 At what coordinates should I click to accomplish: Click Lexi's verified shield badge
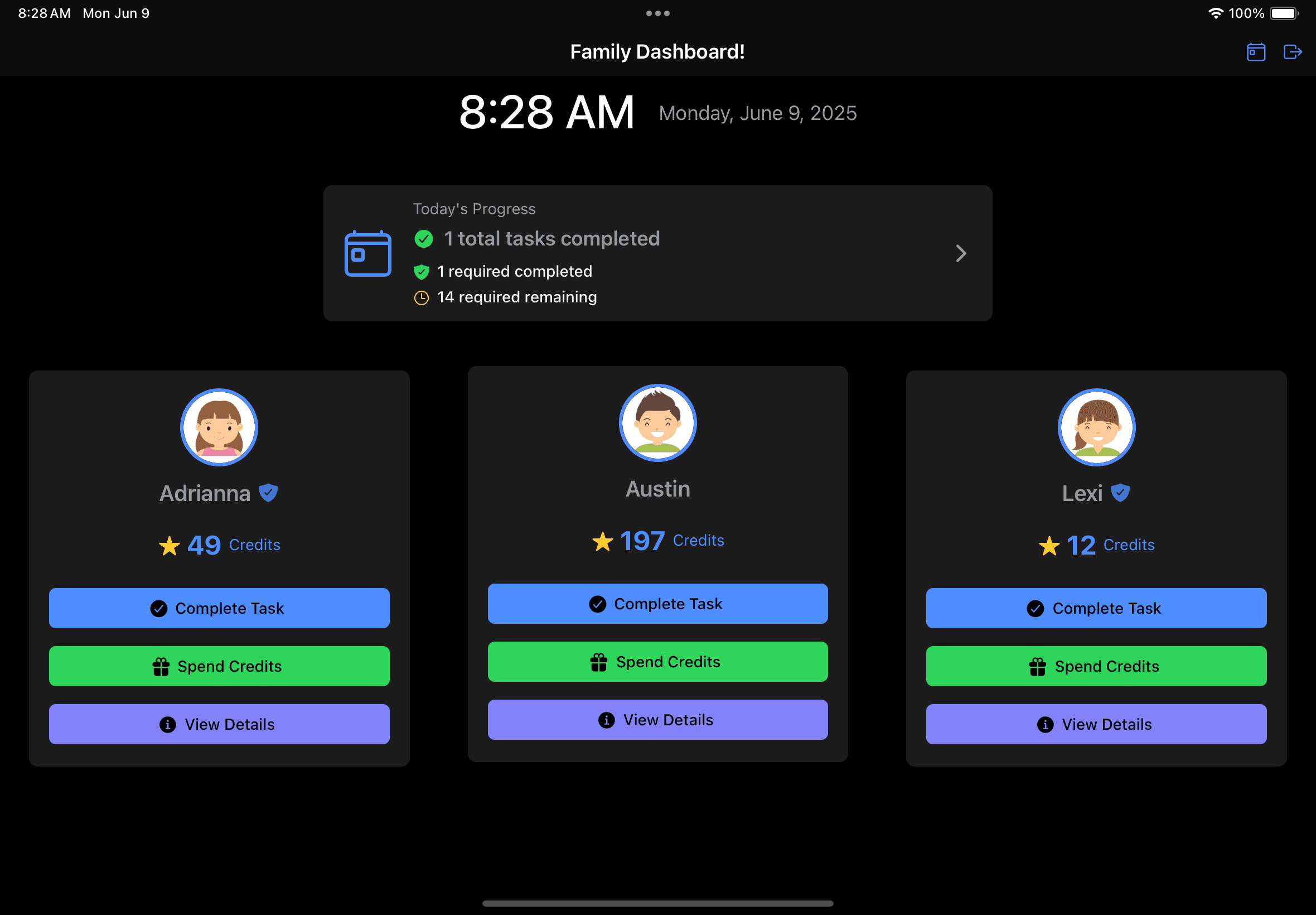tap(1121, 493)
